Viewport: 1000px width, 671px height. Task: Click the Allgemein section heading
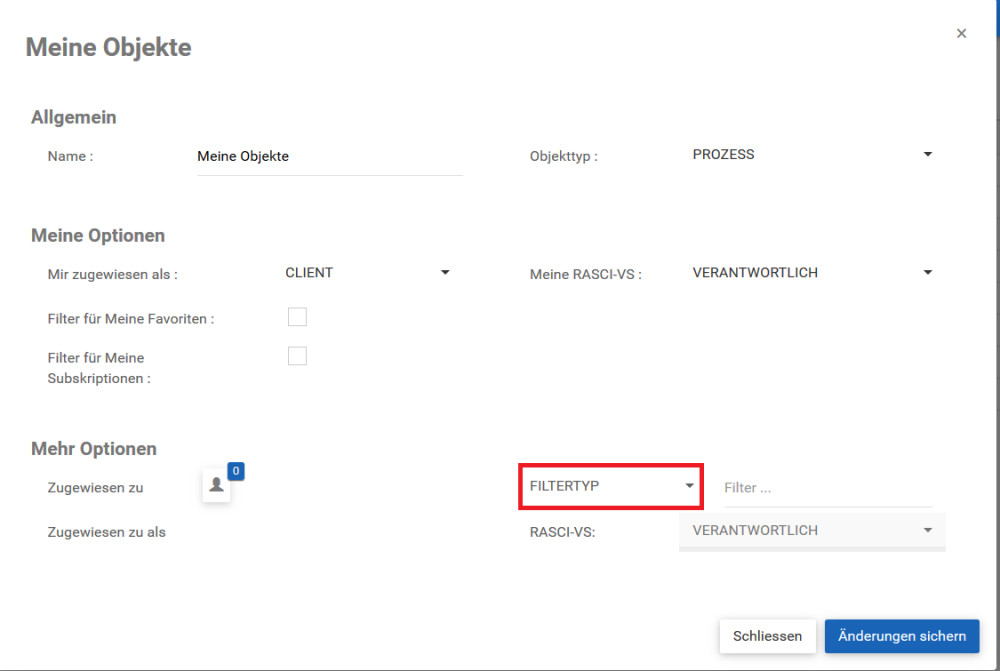74,117
